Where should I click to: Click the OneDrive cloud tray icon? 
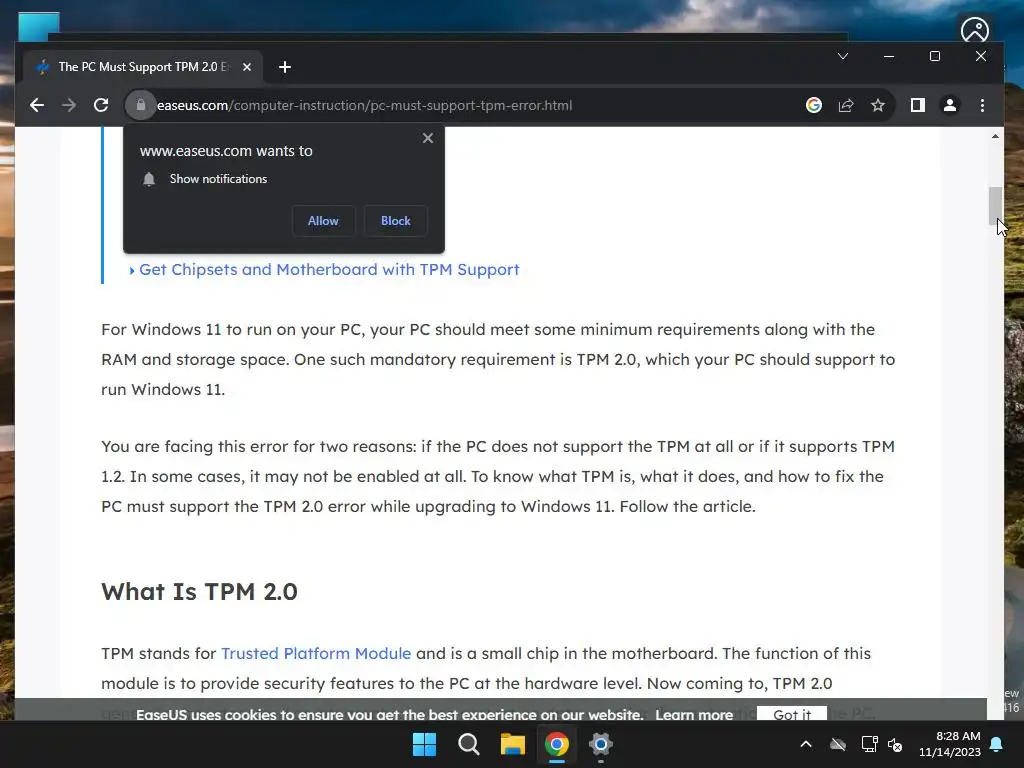click(x=838, y=744)
